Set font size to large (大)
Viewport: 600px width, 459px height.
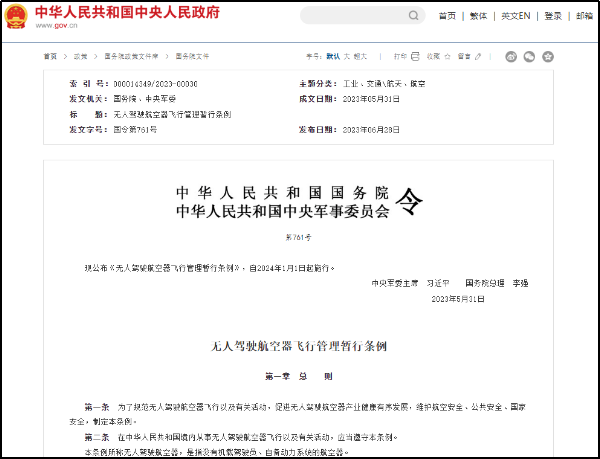(x=347, y=57)
